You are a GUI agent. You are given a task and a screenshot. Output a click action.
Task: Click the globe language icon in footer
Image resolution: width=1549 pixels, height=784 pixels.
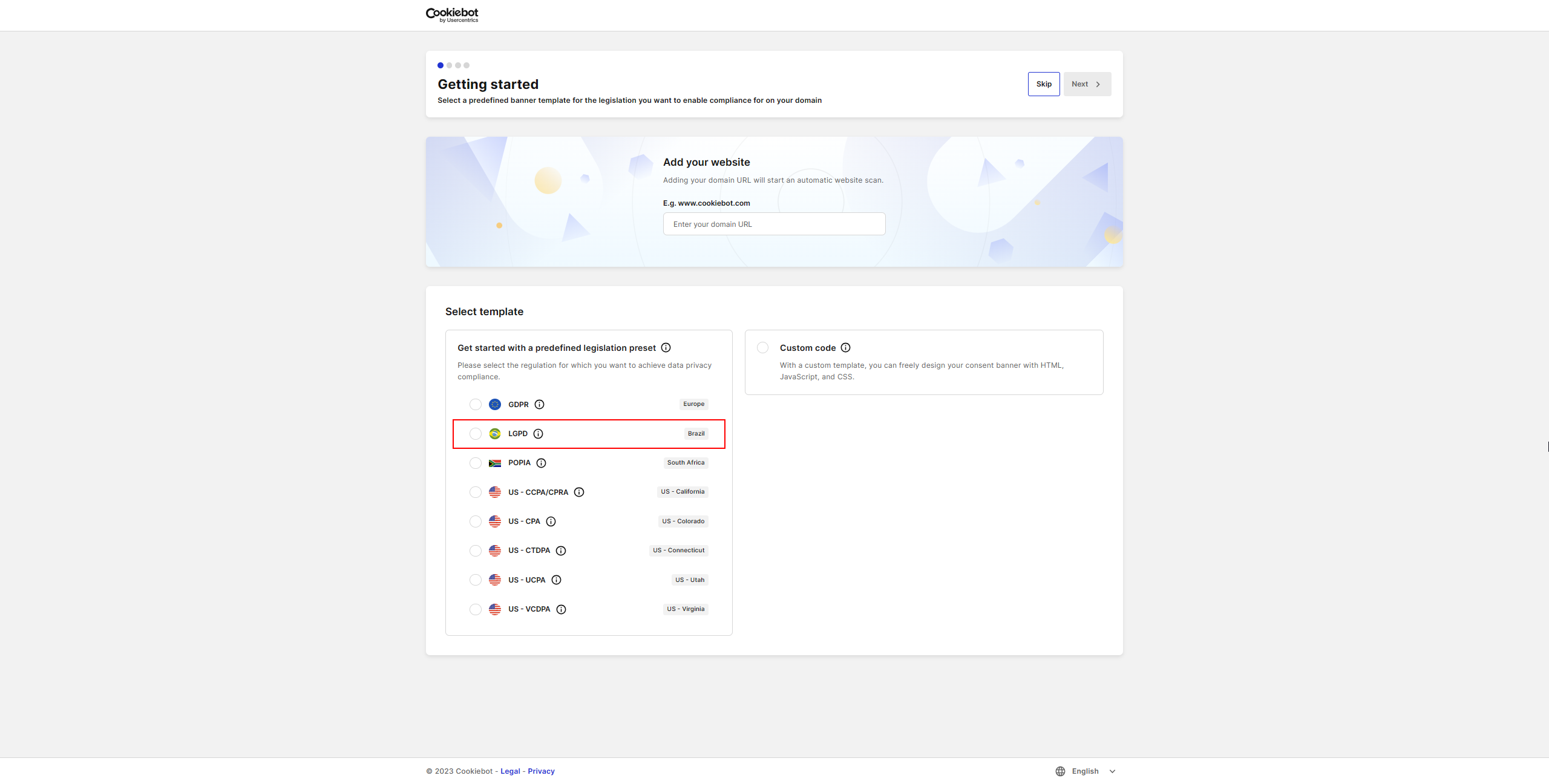tap(1060, 771)
